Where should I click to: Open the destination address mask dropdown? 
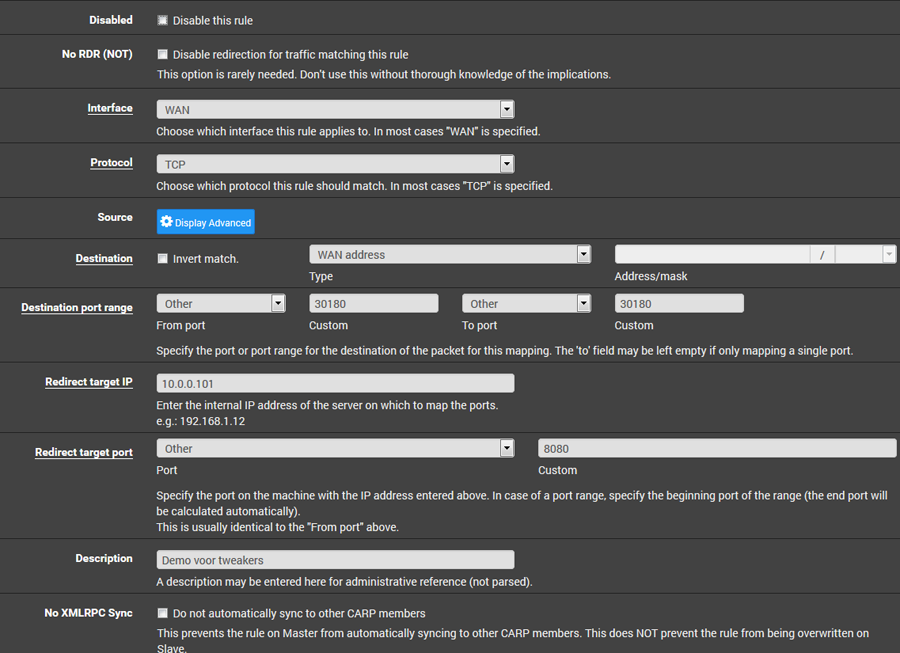865,255
